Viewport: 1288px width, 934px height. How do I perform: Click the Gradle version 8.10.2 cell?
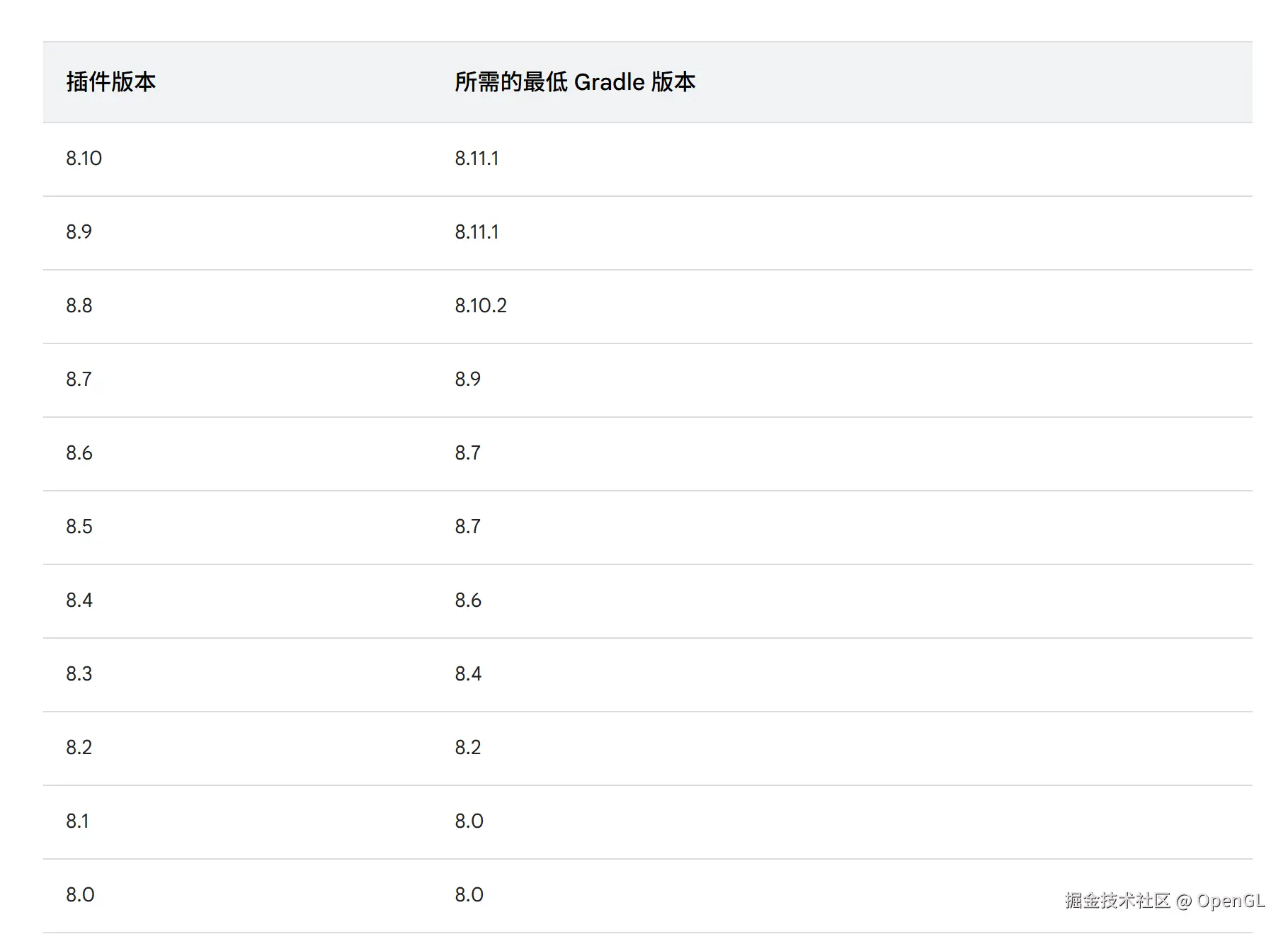coord(481,306)
